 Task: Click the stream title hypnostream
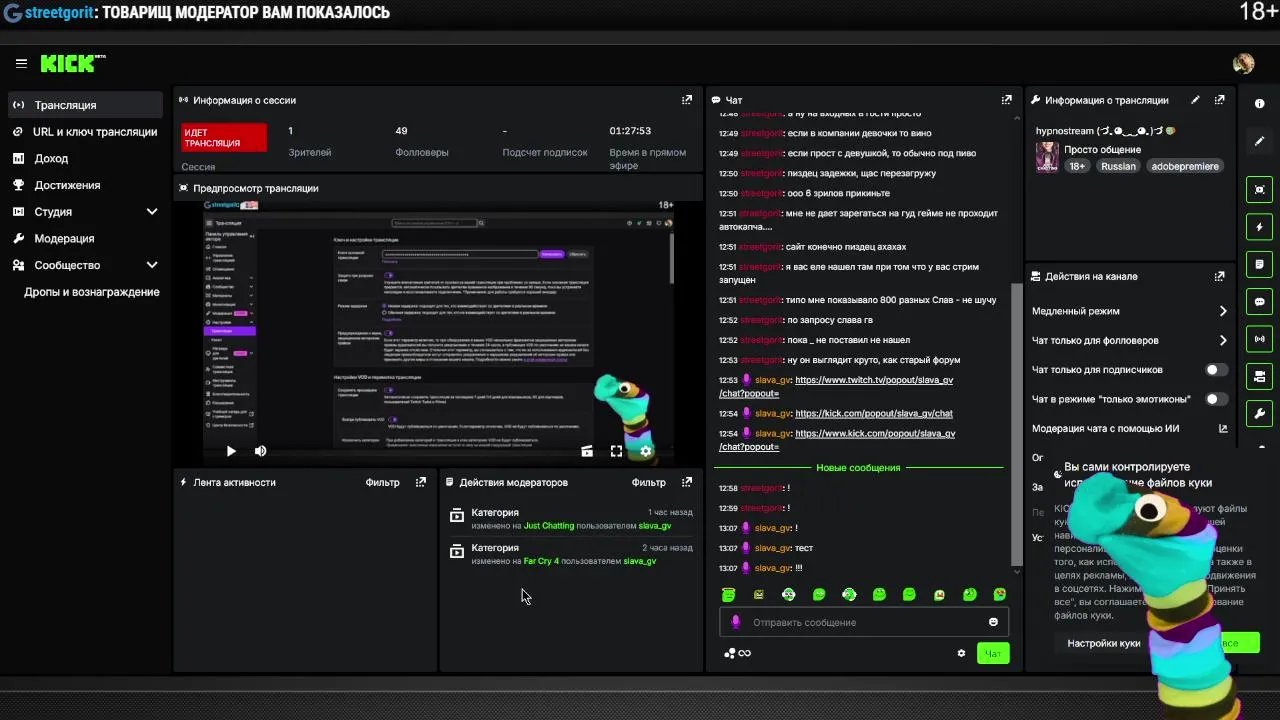click(1105, 131)
